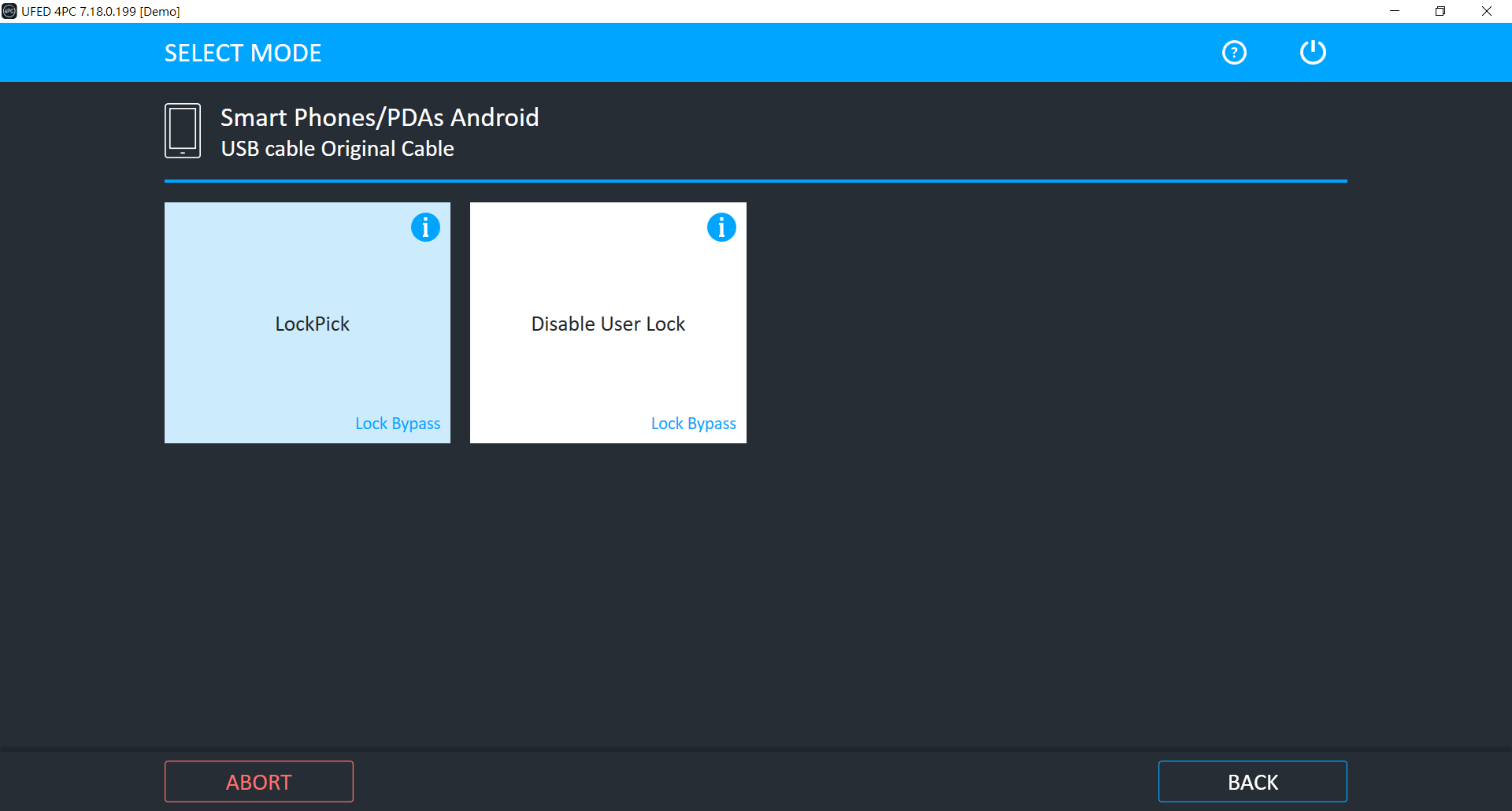Click the UFED app icon in title bar
Image resolution: width=1512 pixels, height=811 pixels.
click(9, 11)
